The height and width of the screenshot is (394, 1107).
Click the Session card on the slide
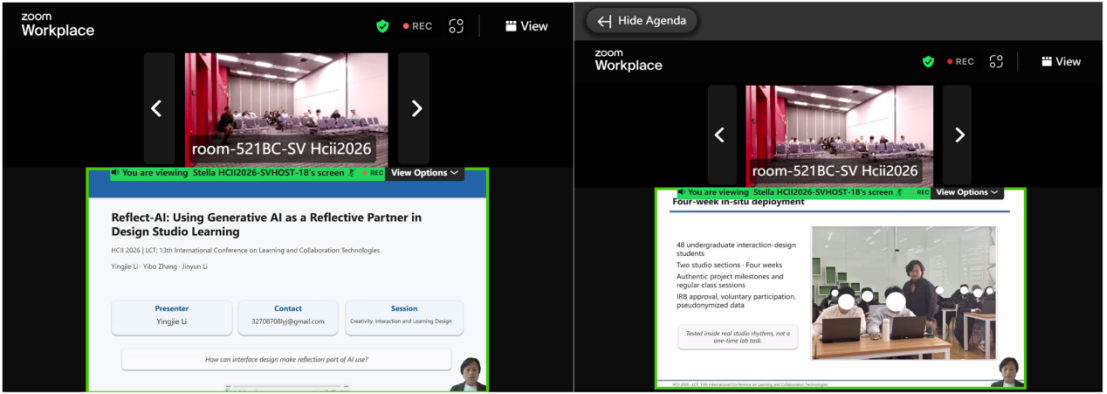[x=404, y=318]
